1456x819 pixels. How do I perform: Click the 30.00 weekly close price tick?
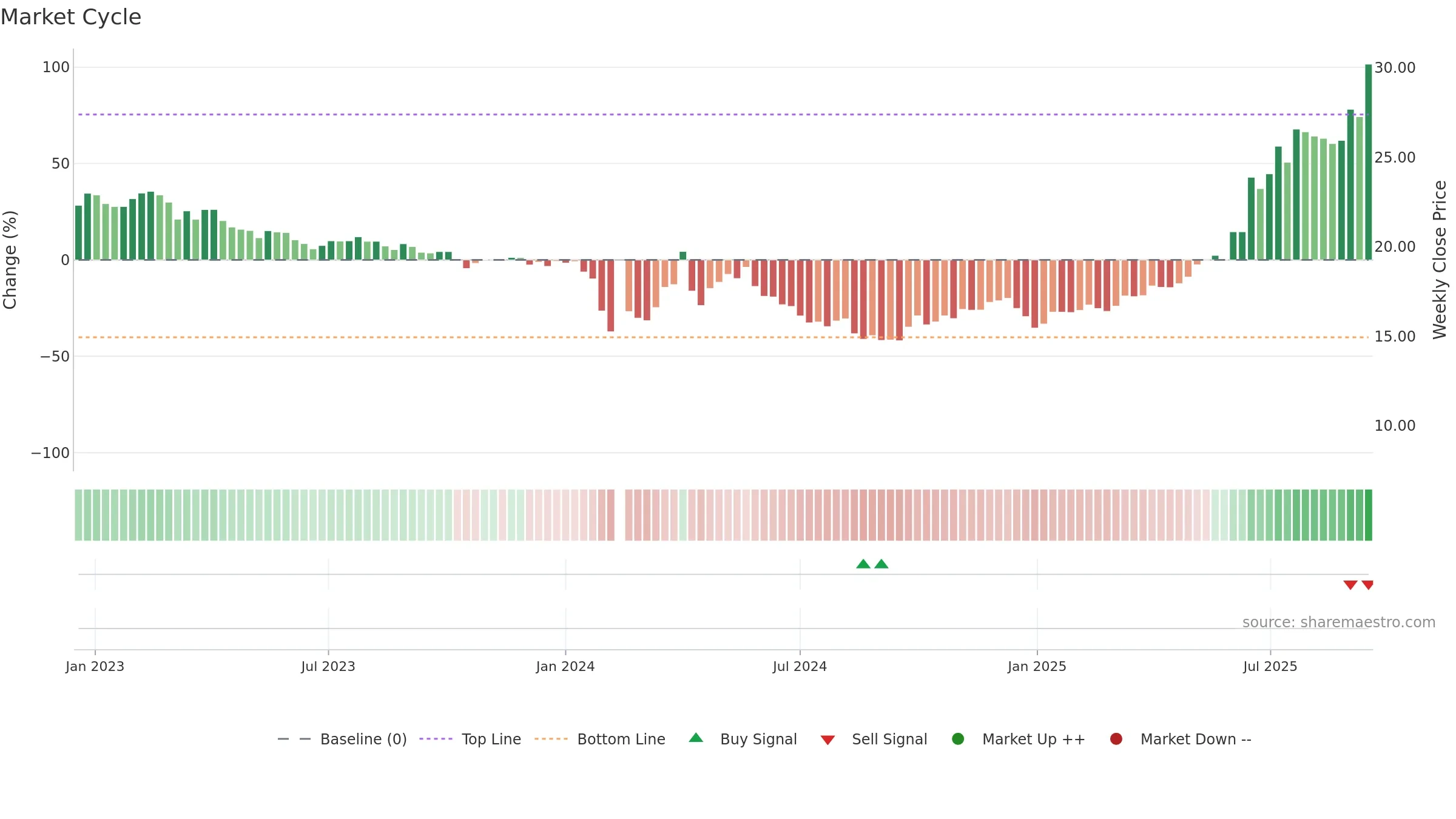[x=1395, y=68]
